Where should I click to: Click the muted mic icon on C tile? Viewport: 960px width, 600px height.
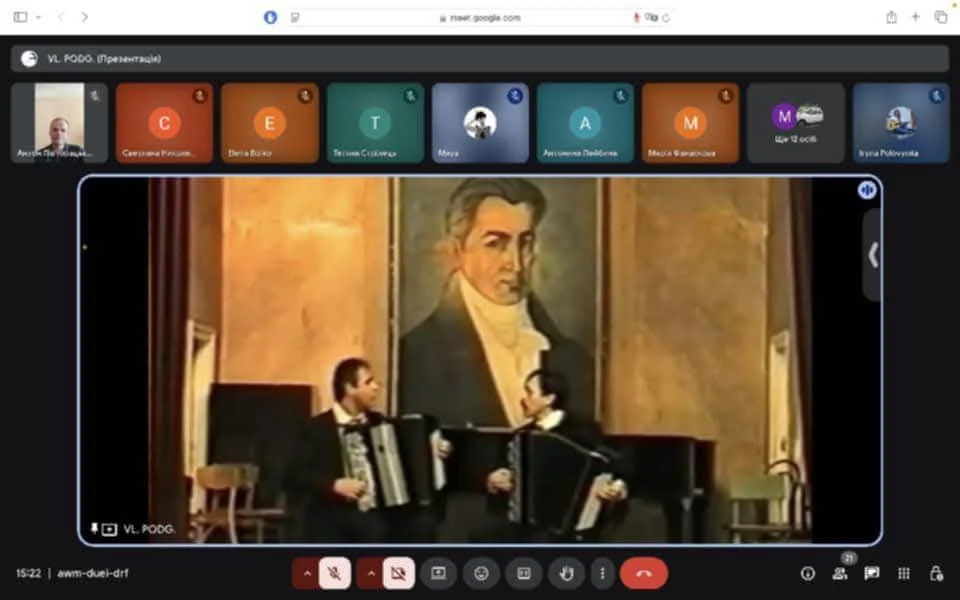click(x=200, y=96)
